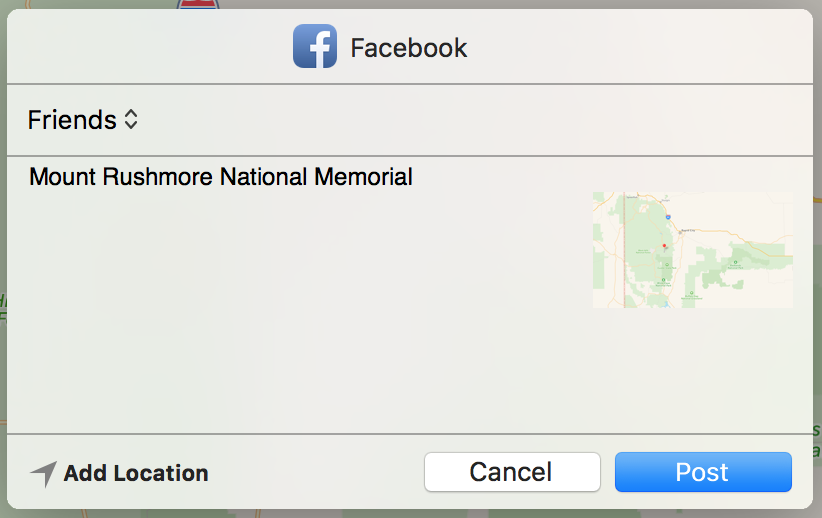Click the Rapid City label on map thumbnail
Screen dimensions: 822x518
(688, 230)
